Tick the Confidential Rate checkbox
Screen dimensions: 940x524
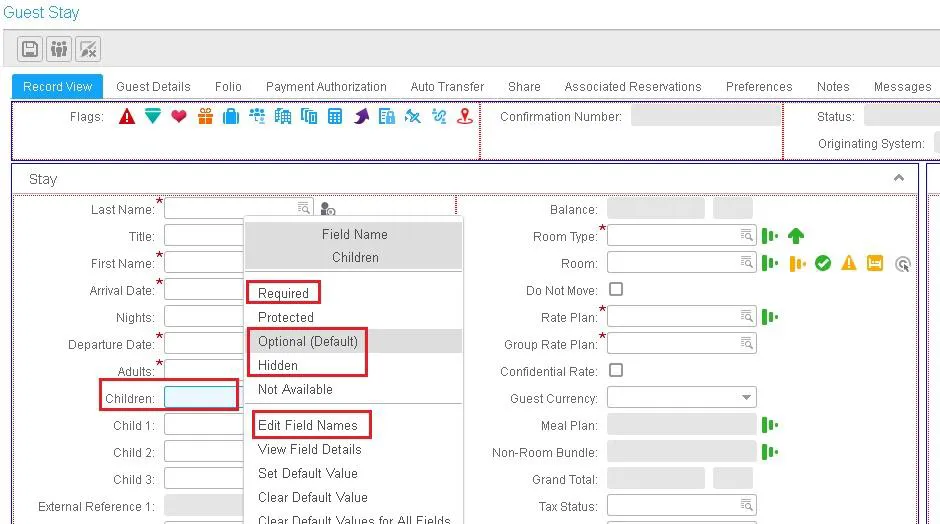point(616,371)
